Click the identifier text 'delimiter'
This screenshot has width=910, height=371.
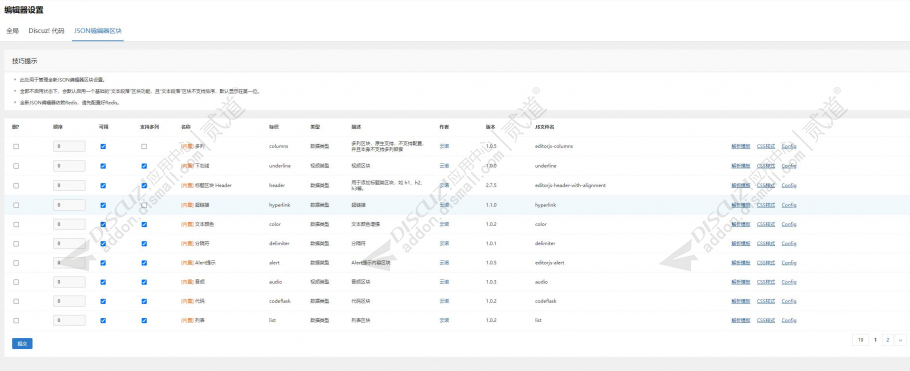[x=279, y=244]
